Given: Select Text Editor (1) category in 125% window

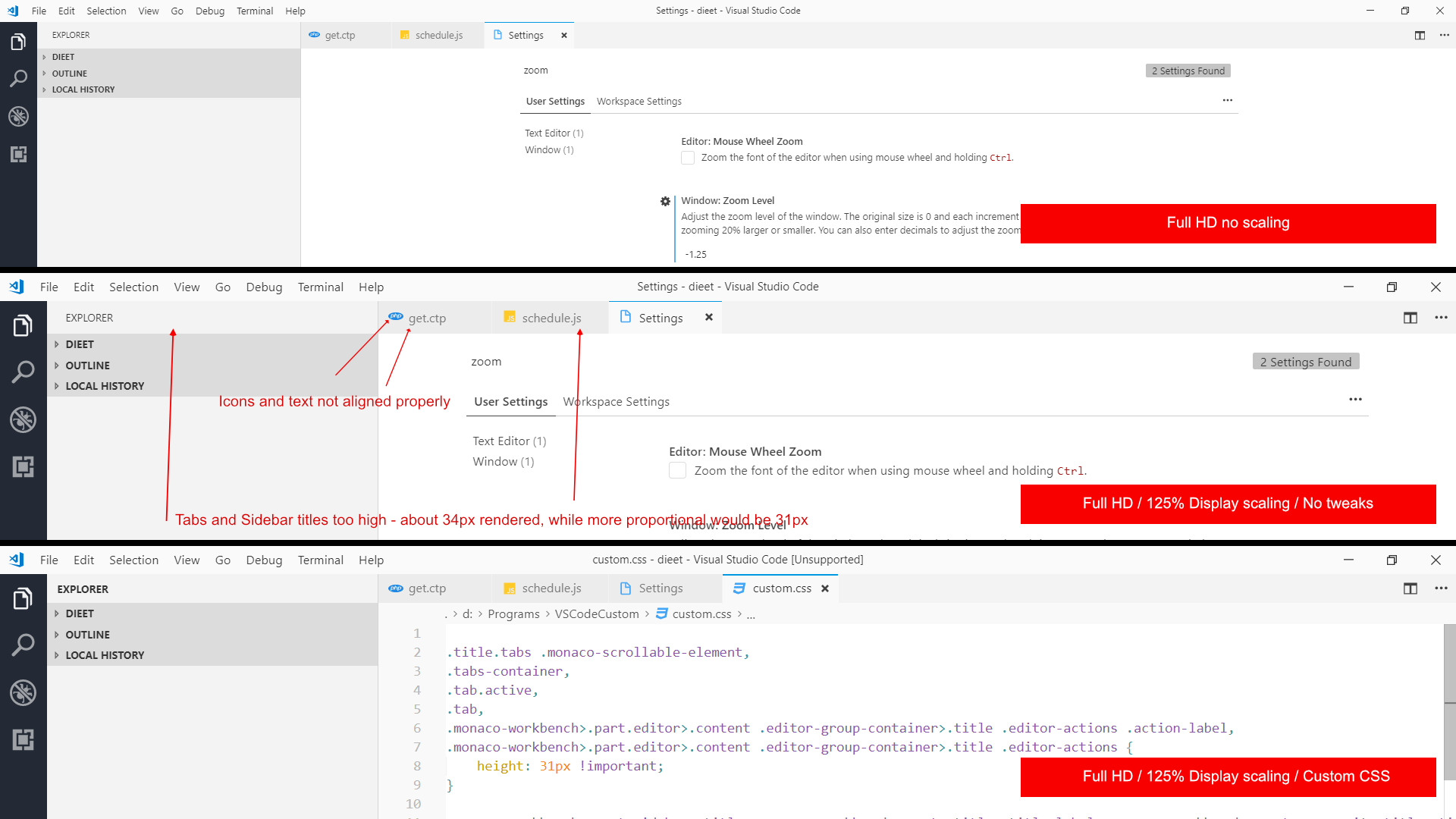Looking at the screenshot, I should coord(509,441).
